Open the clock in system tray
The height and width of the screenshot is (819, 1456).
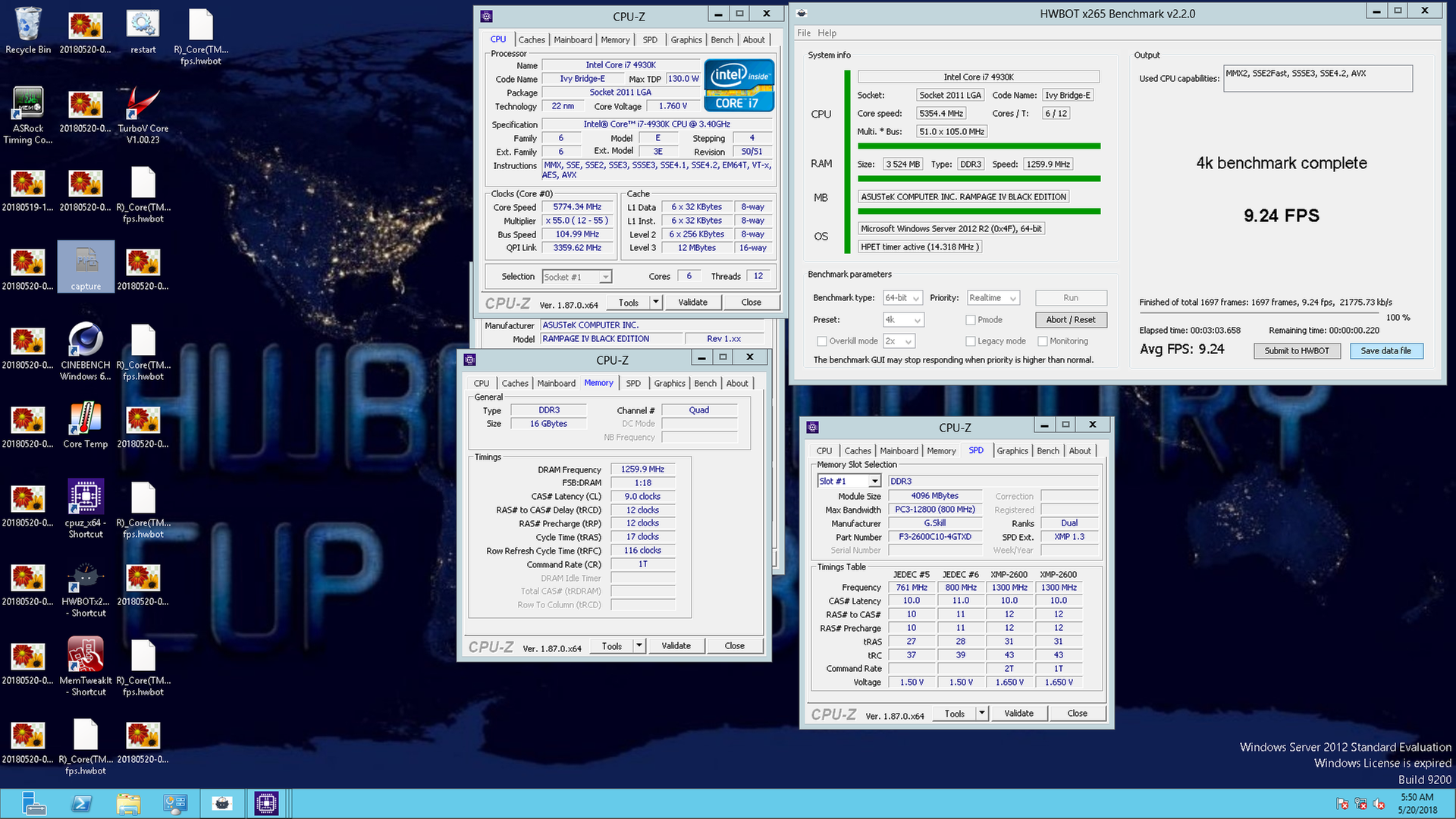[1417, 803]
